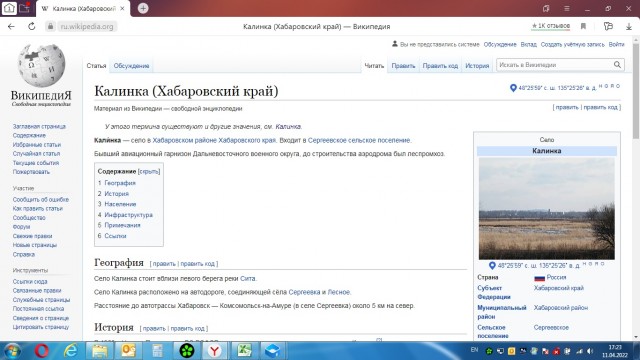Close the Калинка Wikipedia tab

pyautogui.click(x=122, y=8)
